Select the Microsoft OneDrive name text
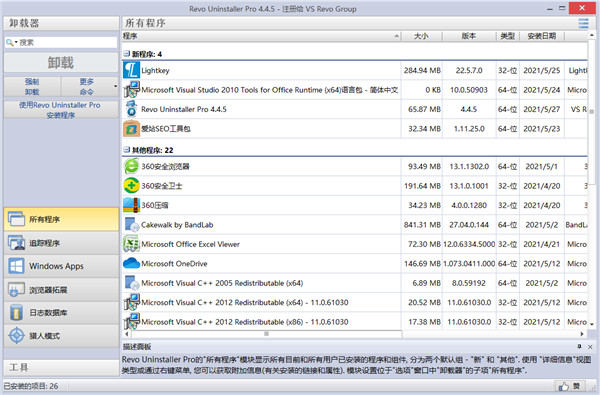600x395 pixels. [174, 264]
